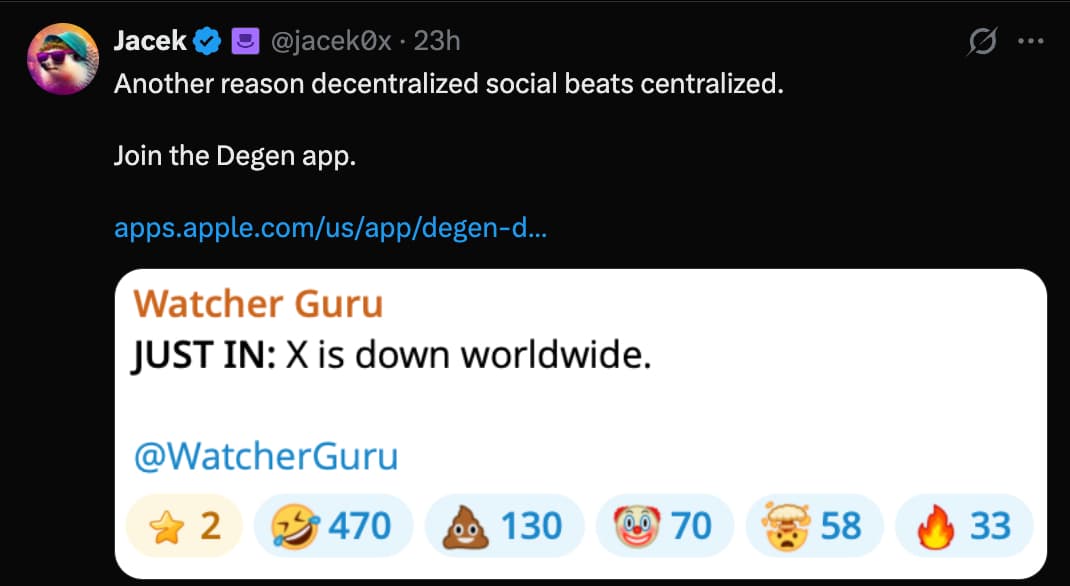Click Jacek's profile avatar
Viewport: 1070px width, 586px height.
[62, 58]
